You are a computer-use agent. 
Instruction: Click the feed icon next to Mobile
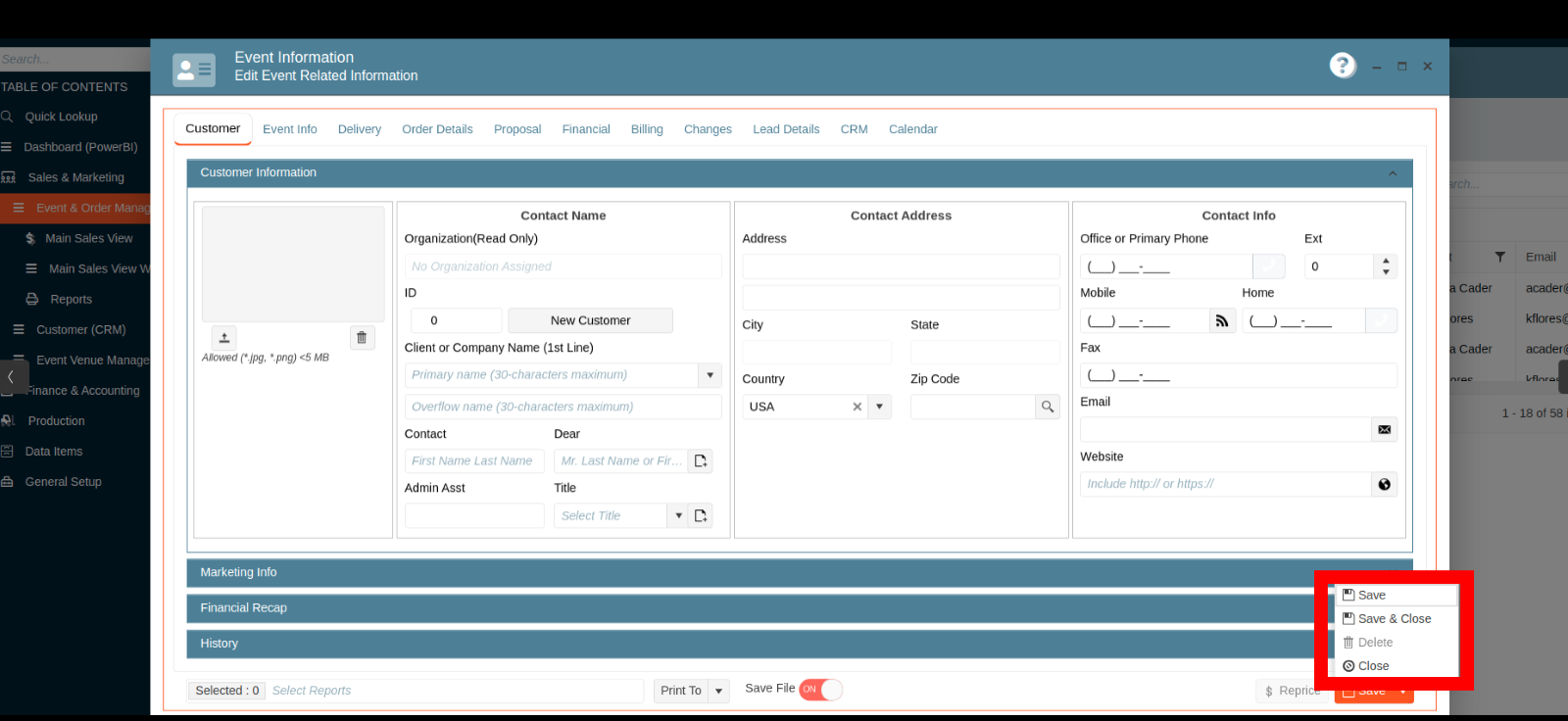[x=1222, y=320]
